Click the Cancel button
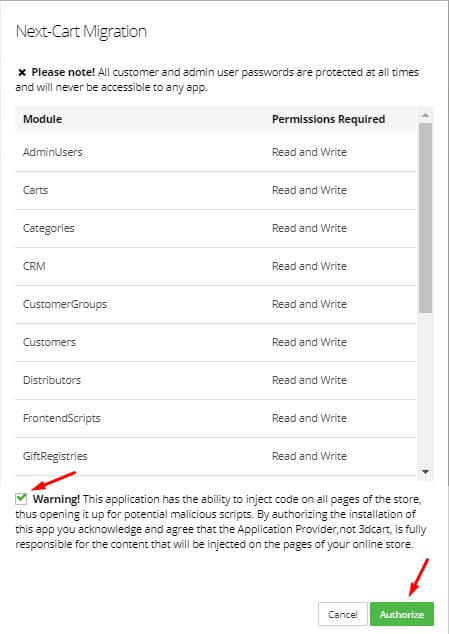The width and height of the screenshot is (449, 634). click(x=343, y=614)
